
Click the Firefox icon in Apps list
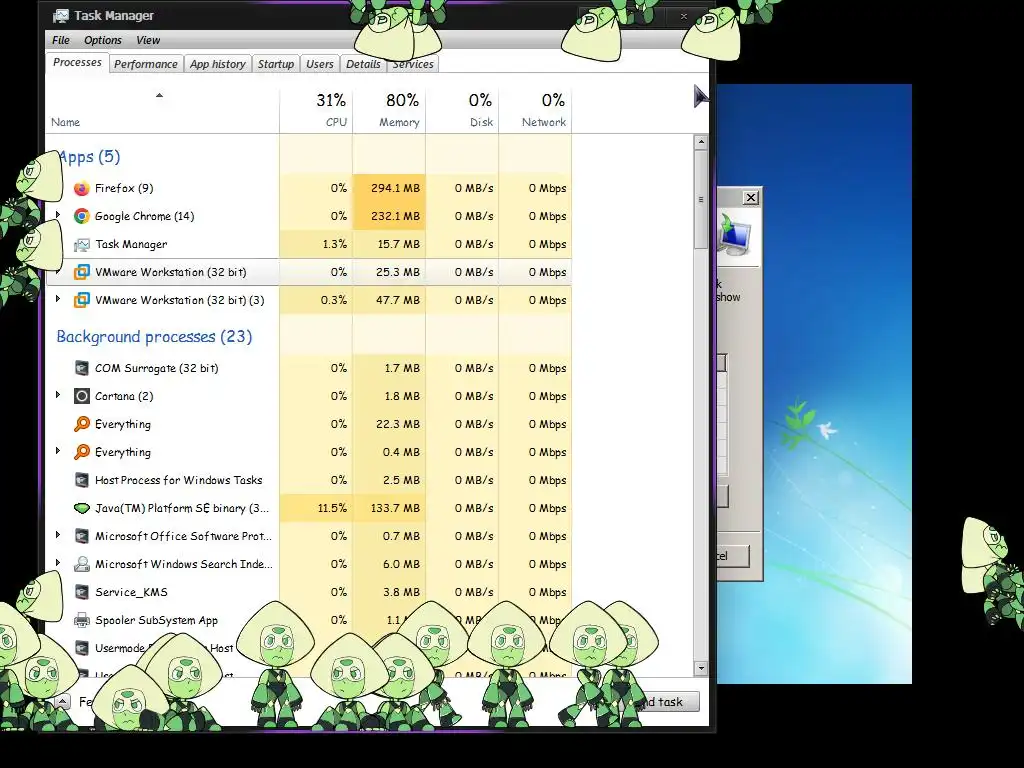82,189
